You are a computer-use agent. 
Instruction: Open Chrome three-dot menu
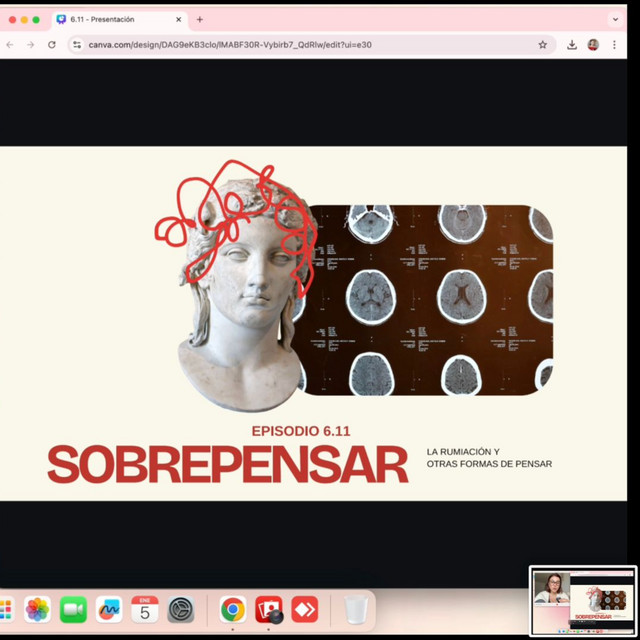point(614,45)
